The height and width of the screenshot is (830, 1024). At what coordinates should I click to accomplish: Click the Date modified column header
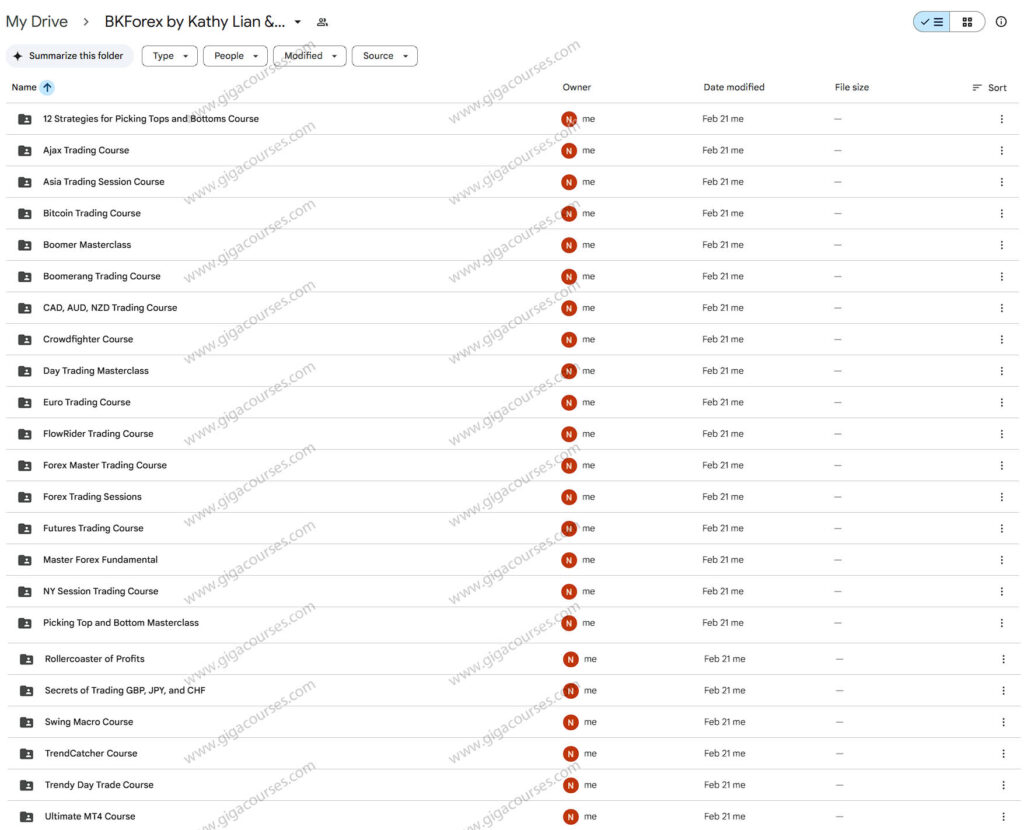click(x=733, y=88)
